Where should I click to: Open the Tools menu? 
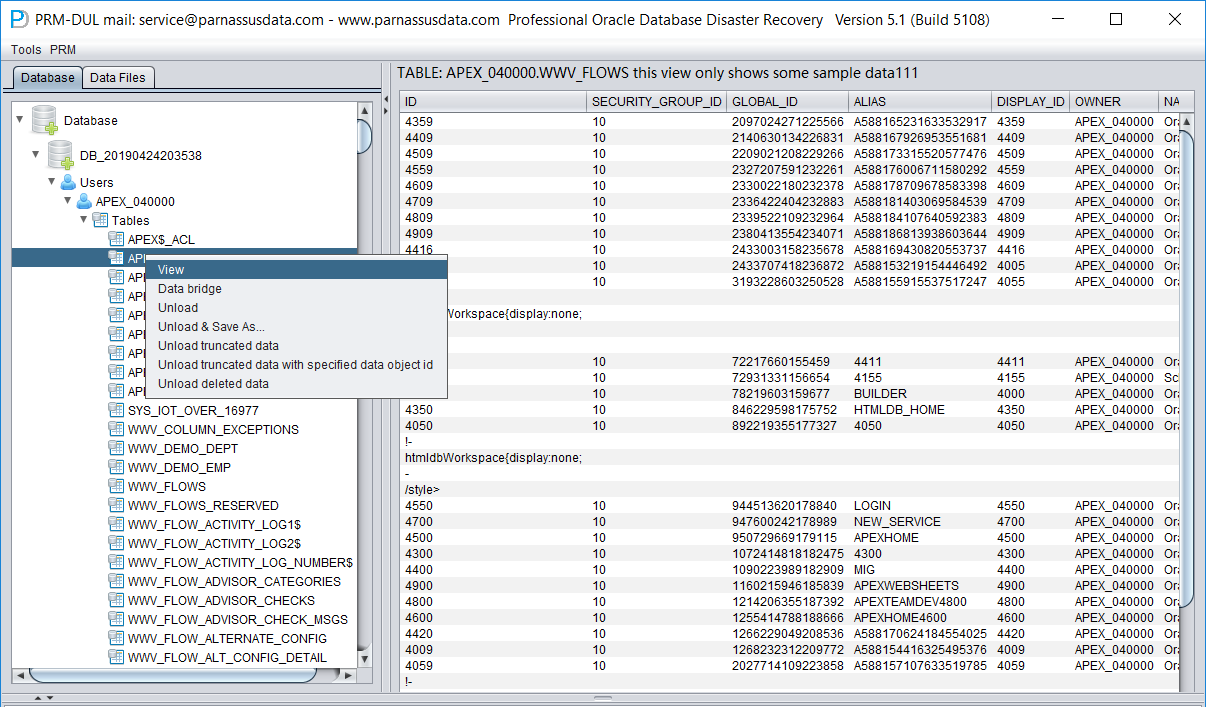tap(26, 50)
